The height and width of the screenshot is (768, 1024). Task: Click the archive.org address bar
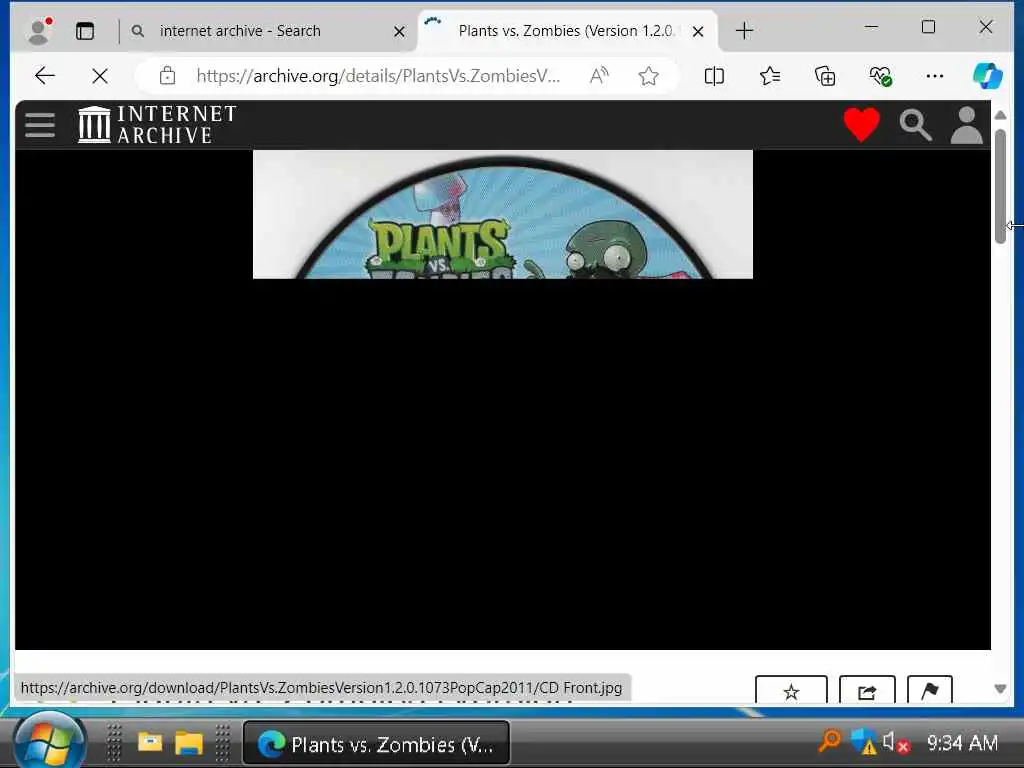[378, 76]
